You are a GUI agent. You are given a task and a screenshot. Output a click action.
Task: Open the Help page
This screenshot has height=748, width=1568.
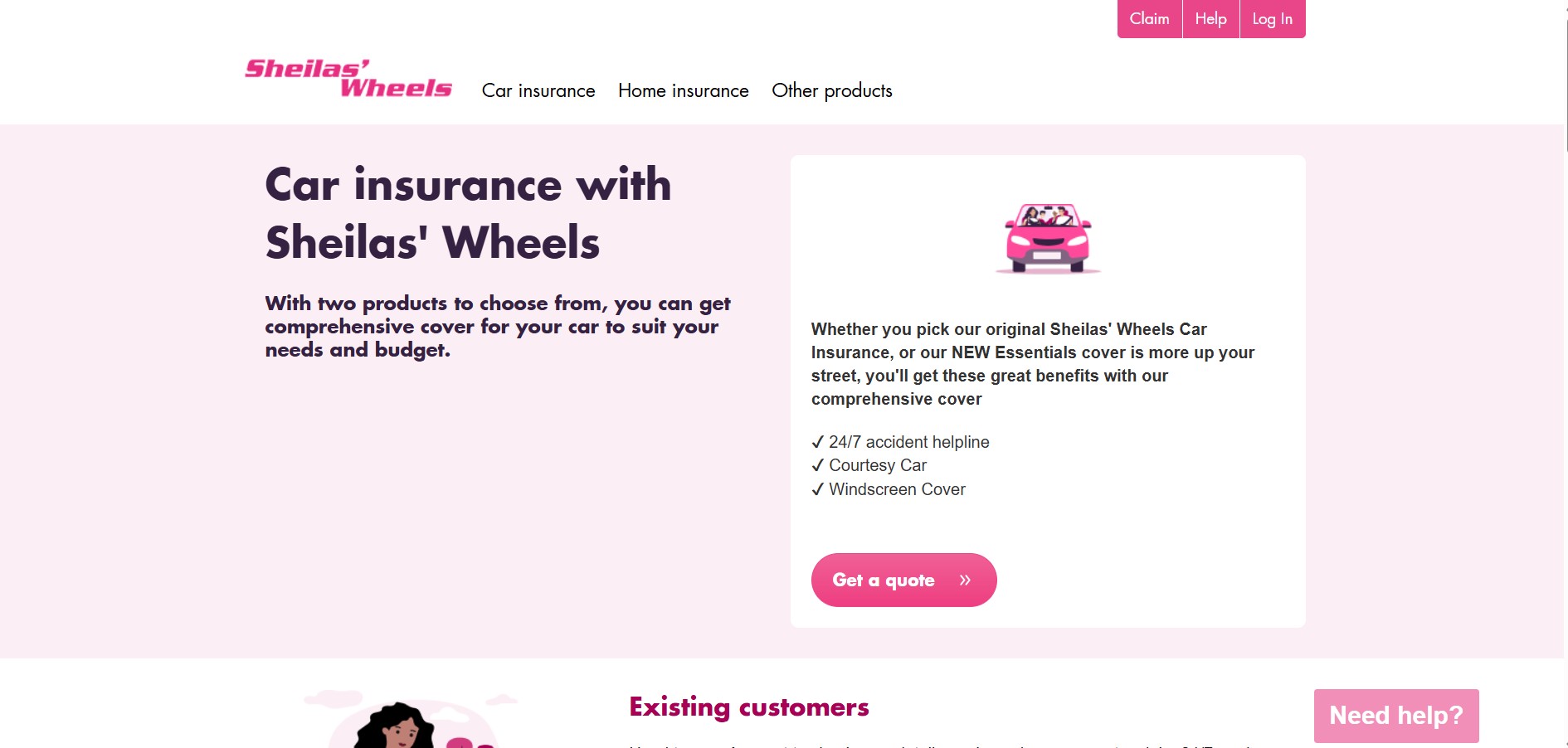pyautogui.click(x=1210, y=18)
